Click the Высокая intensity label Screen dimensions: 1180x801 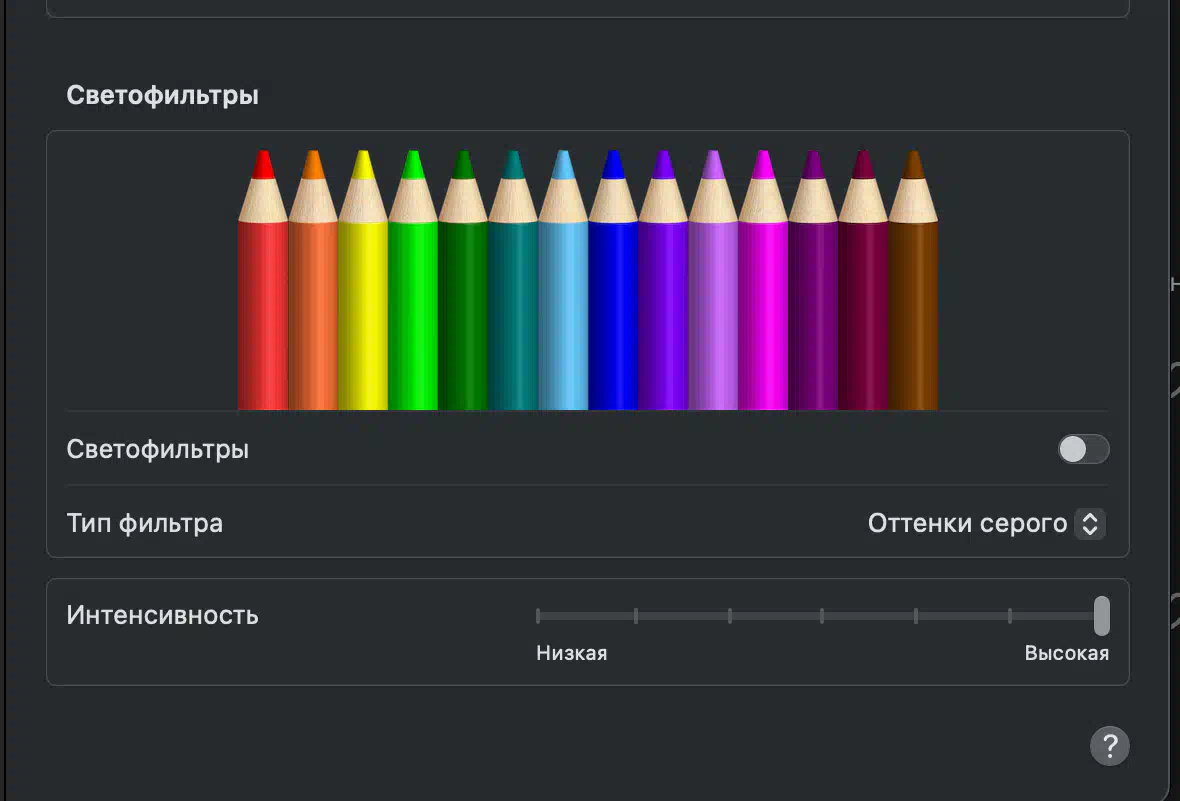[x=1066, y=653]
